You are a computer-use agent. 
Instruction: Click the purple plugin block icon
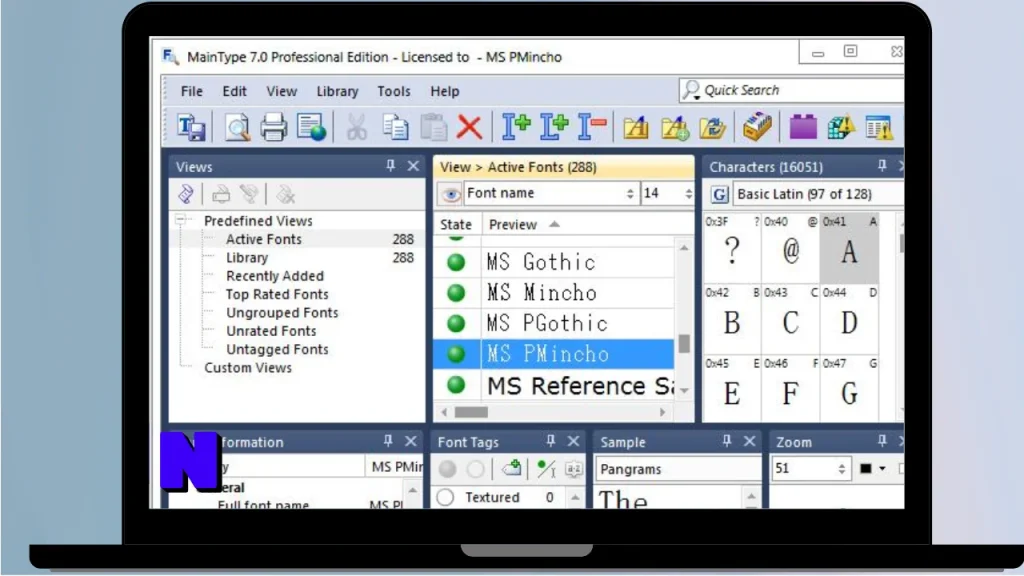pos(803,127)
